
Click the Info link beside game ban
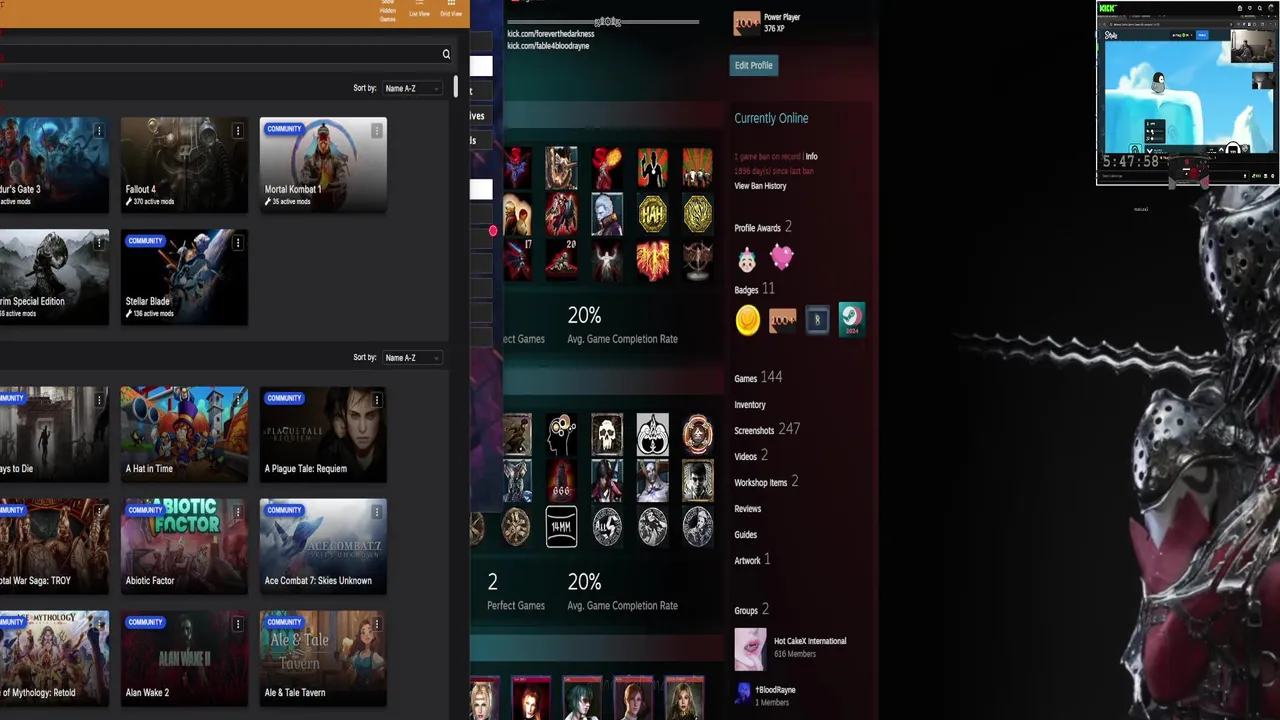pyautogui.click(x=812, y=157)
